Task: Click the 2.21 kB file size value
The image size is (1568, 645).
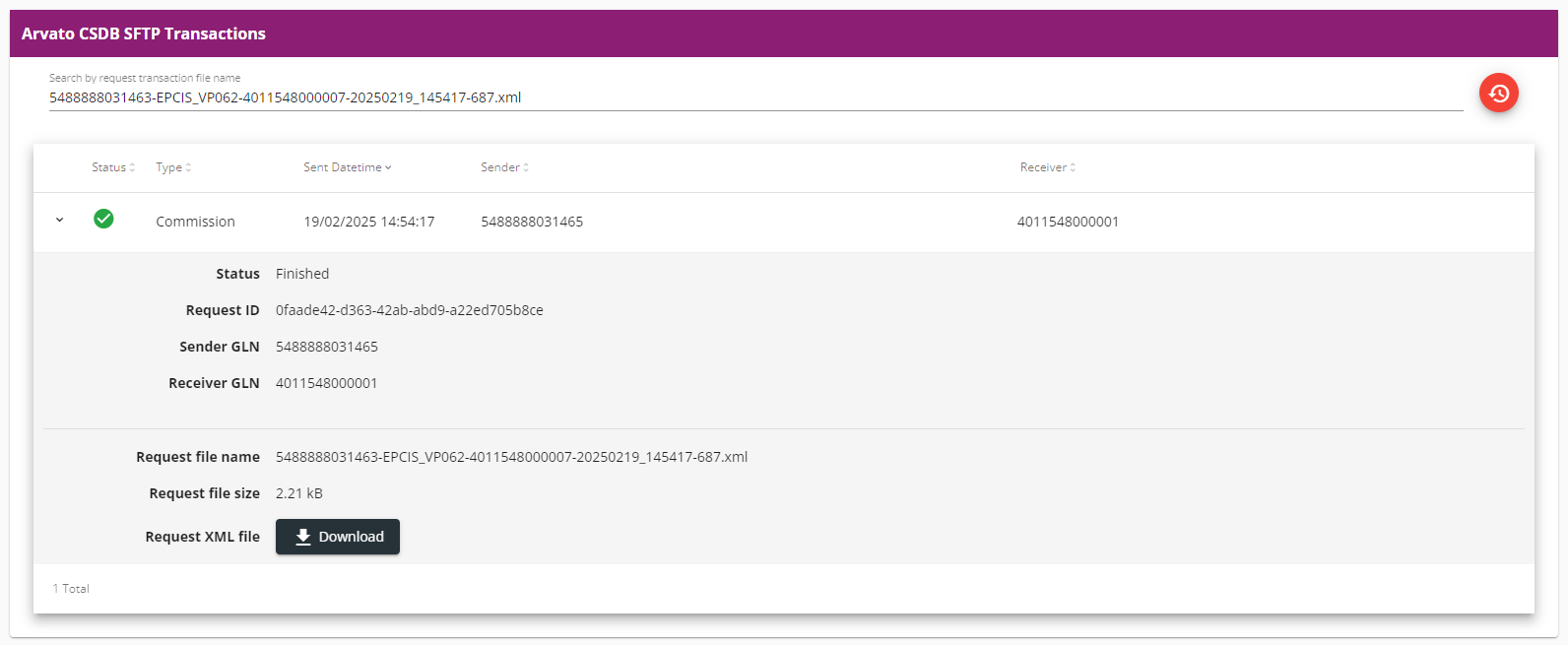Action: tap(299, 493)
